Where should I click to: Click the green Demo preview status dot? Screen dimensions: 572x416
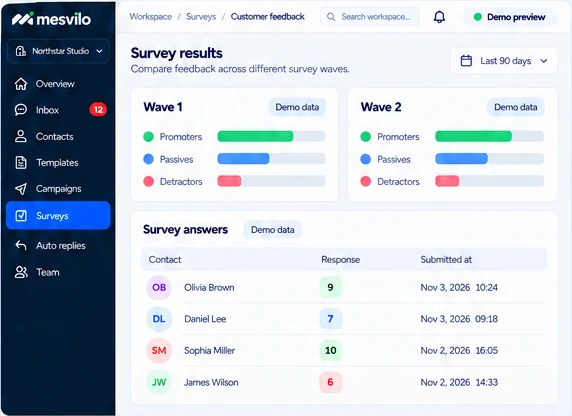[x=478, y=17]
